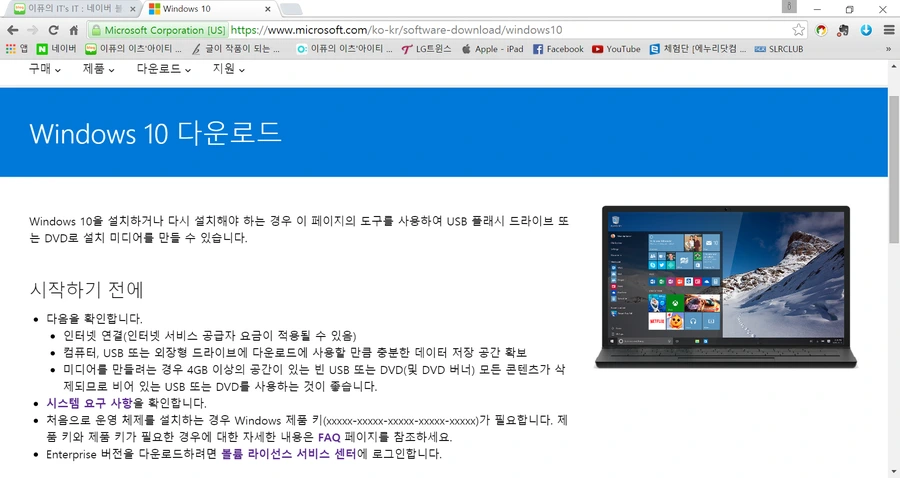The height and width of the screenshot is (478, 900).
Task: Open the Naver (네이버) bookmark
Action: [x=56, y=49]
